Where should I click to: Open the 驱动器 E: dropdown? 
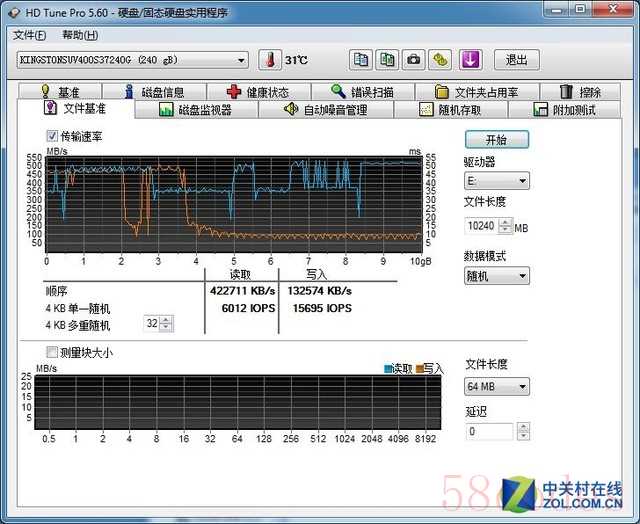coord(496,180)
